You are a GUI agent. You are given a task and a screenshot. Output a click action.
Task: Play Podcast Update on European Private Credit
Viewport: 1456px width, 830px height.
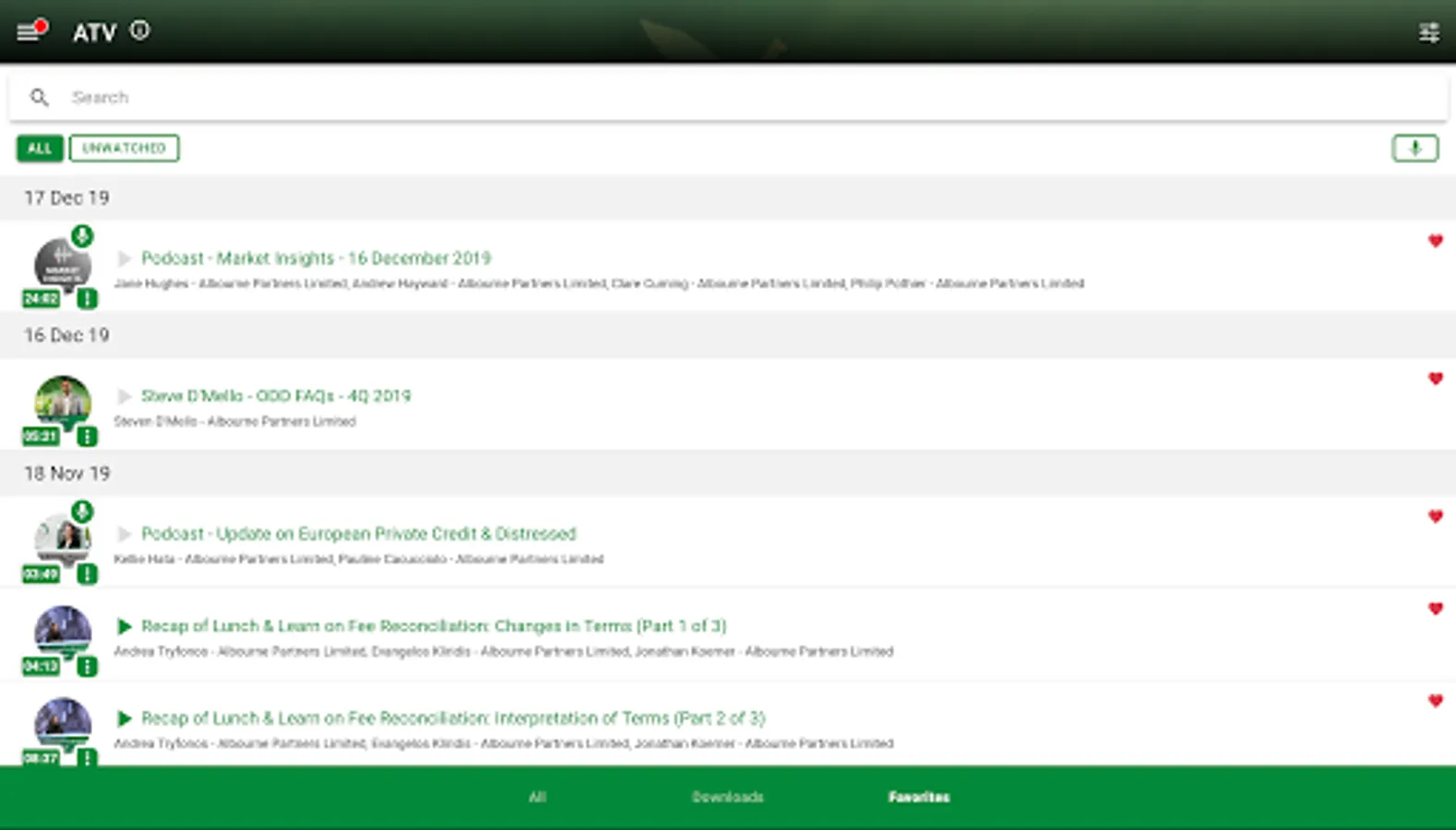(124, 534)
